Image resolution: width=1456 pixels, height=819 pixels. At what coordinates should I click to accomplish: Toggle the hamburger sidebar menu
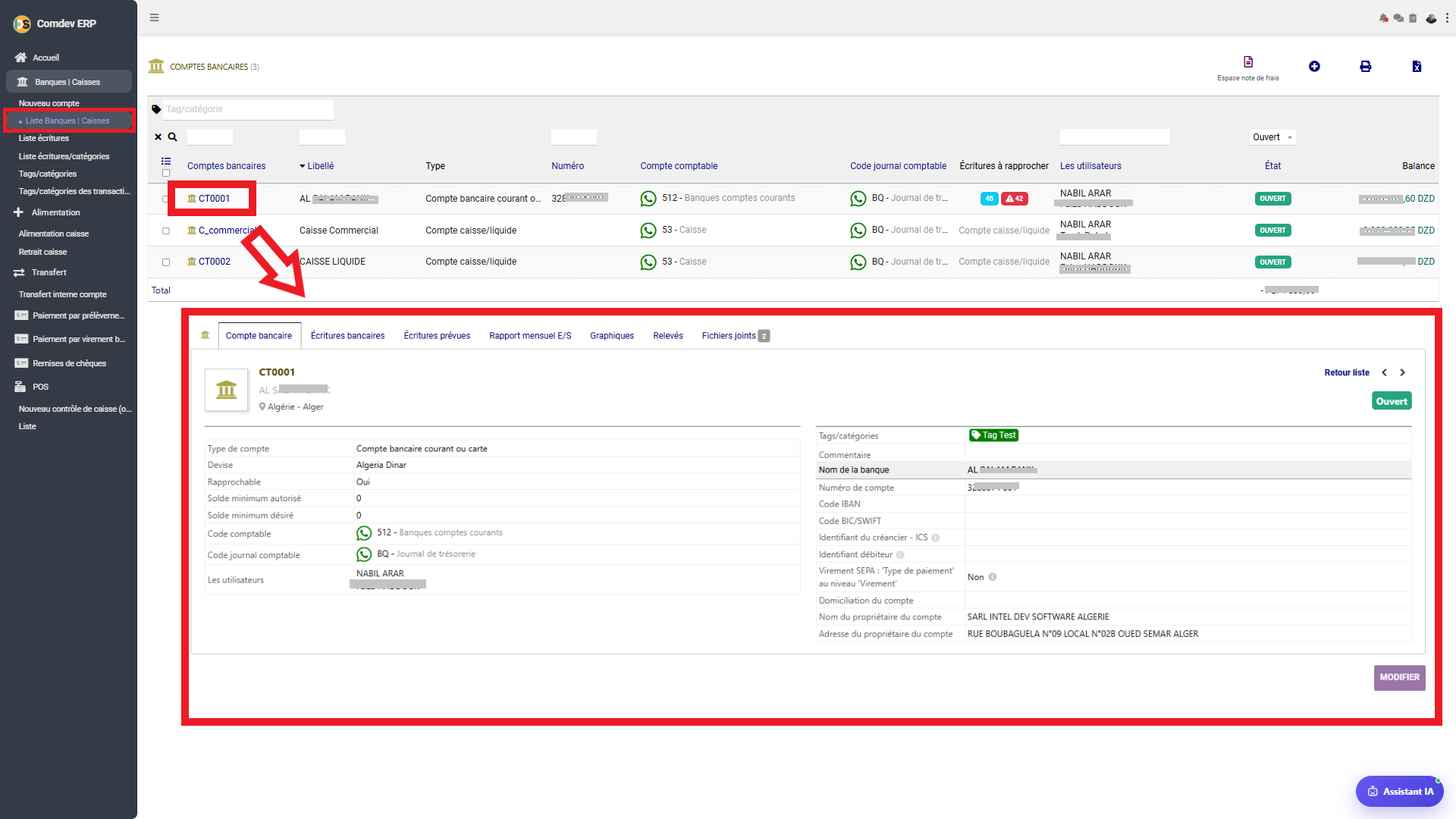[x=155, y=17]
